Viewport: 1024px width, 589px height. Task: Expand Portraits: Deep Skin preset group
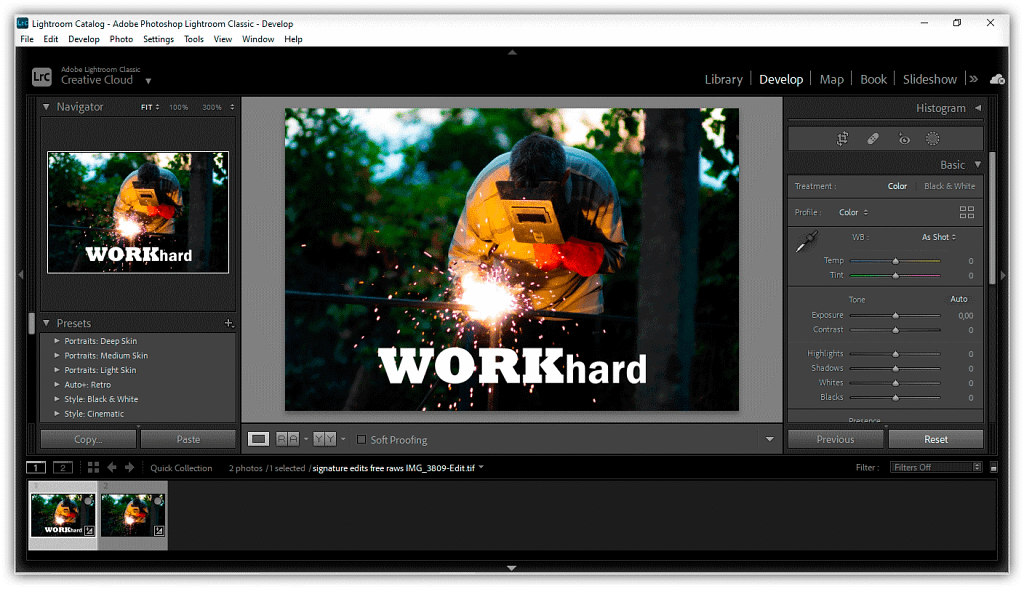[x=57, y=341]
